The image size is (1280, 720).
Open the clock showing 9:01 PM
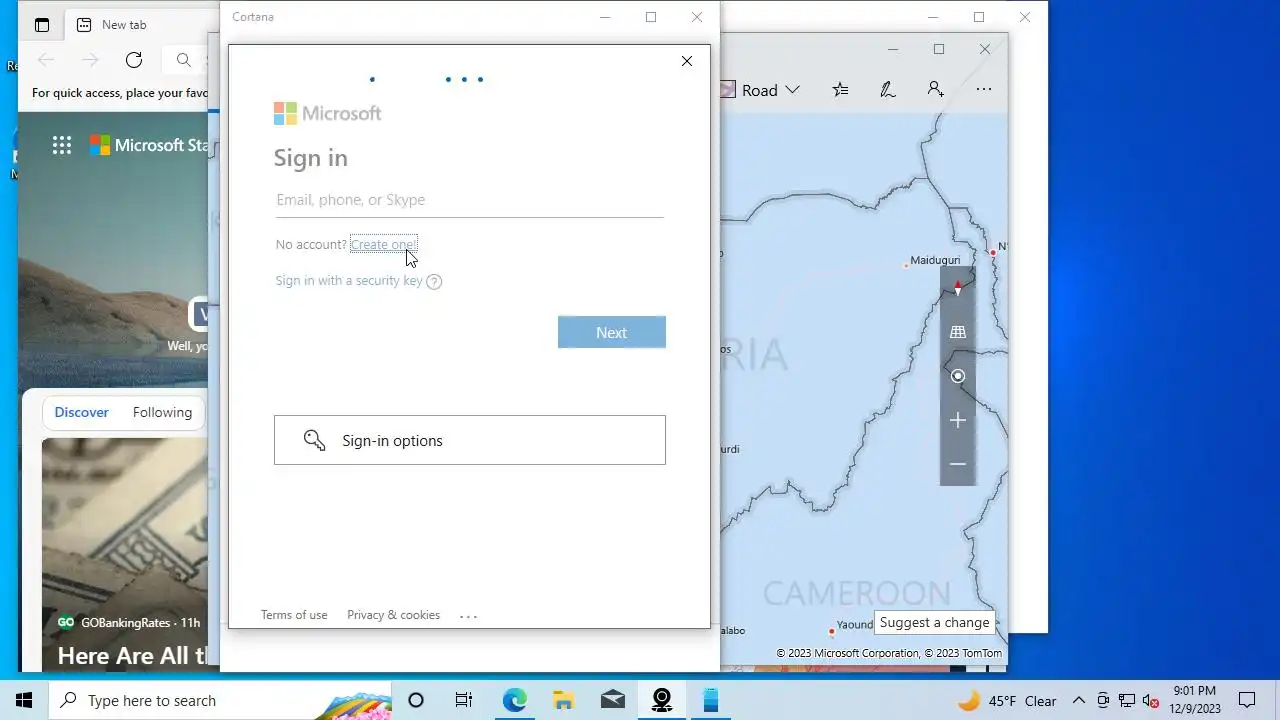(1195, 700)
